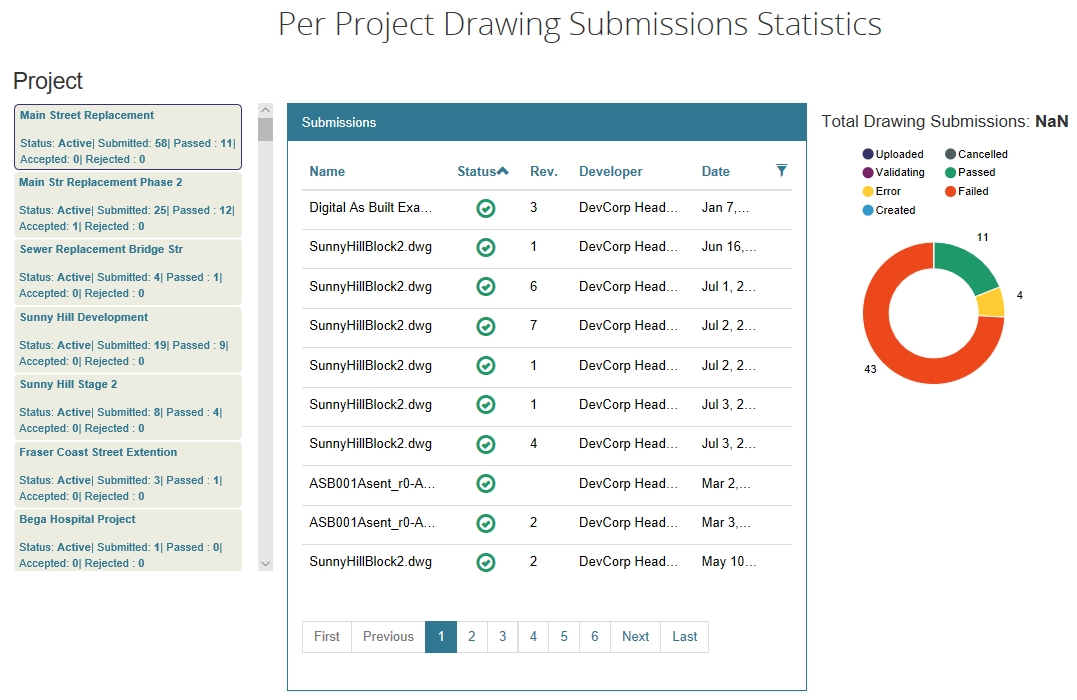Viewport: 1077px width, 700px height.
Task: Jump to Last page of submissions
Action: (685, 637)
